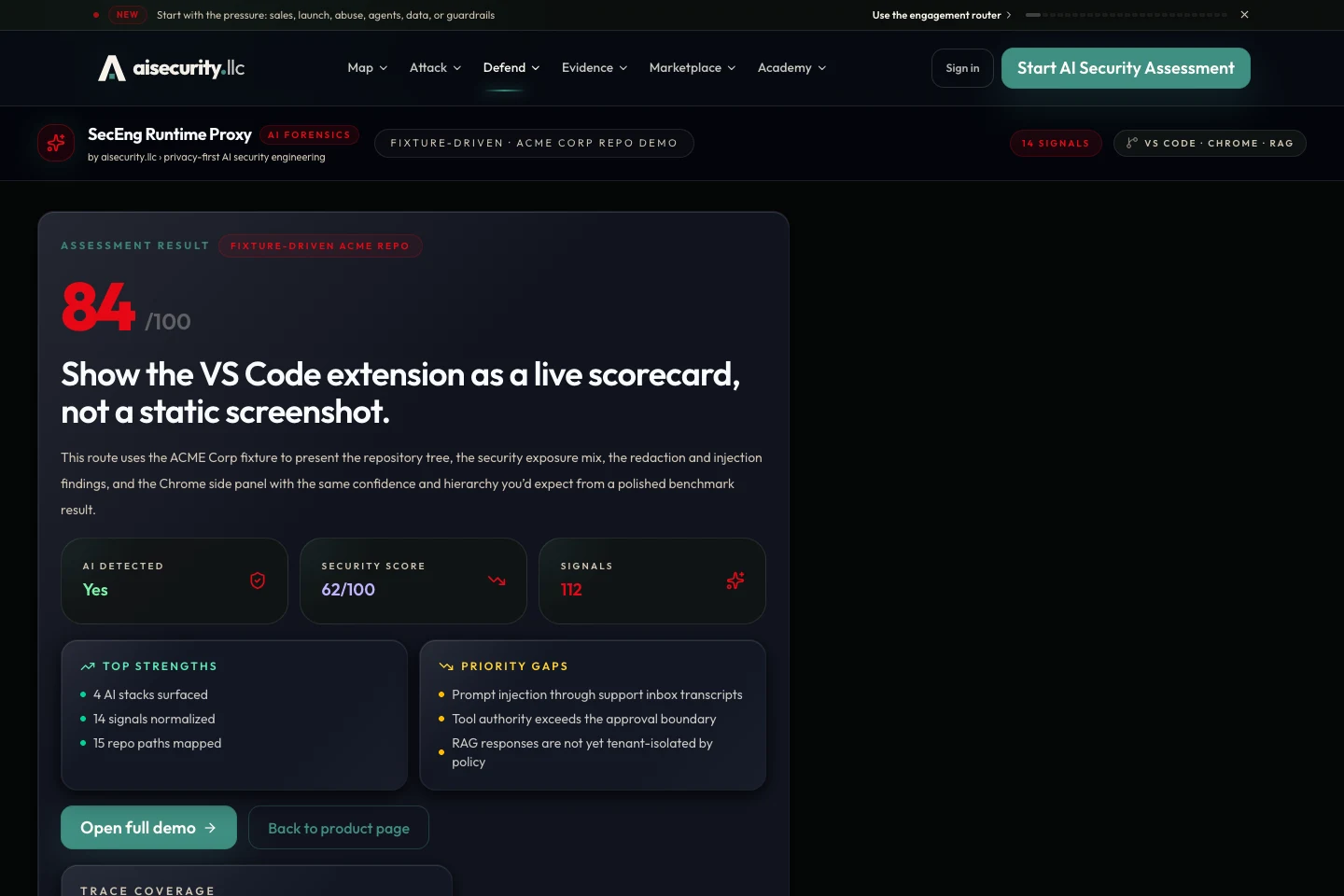Click the aisecurity.llc logo
This screenshot has height=896, width=1344.
[x=172, y=68]
